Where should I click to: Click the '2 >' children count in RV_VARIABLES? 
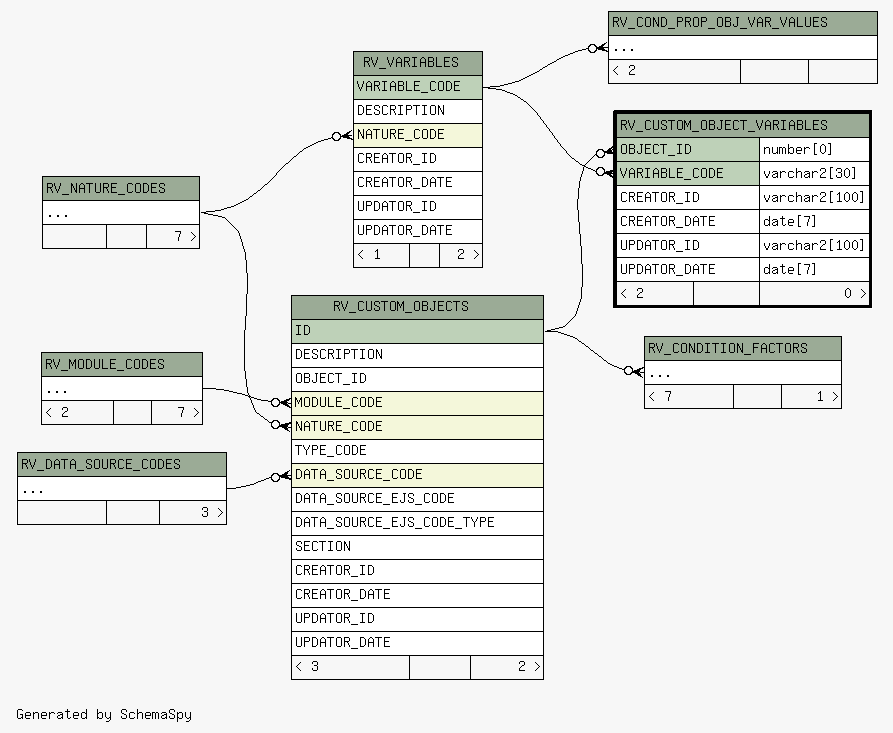(461, 255)
